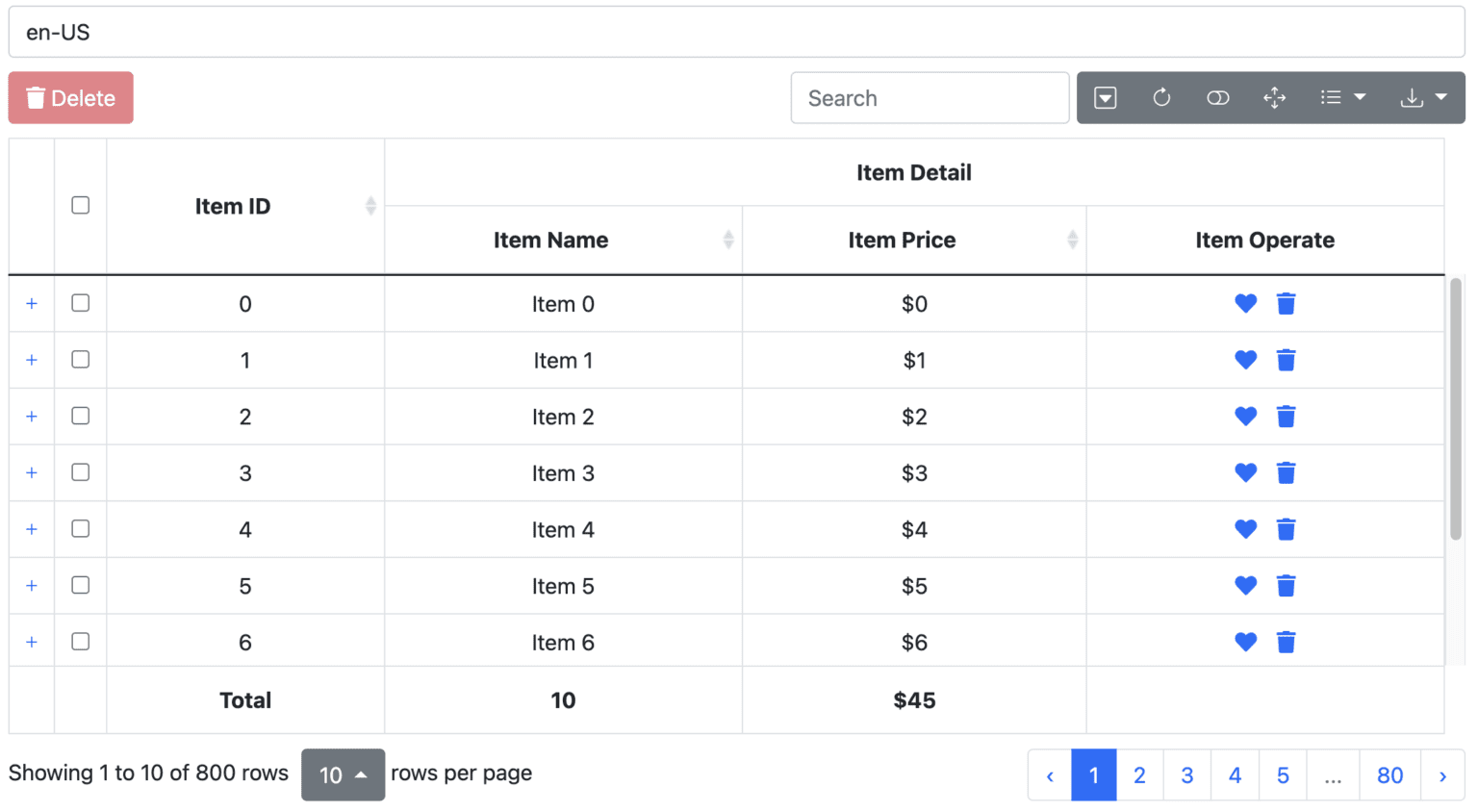
Task: Click the fullscreen arrows icon
Action: tap(1274, 97)
